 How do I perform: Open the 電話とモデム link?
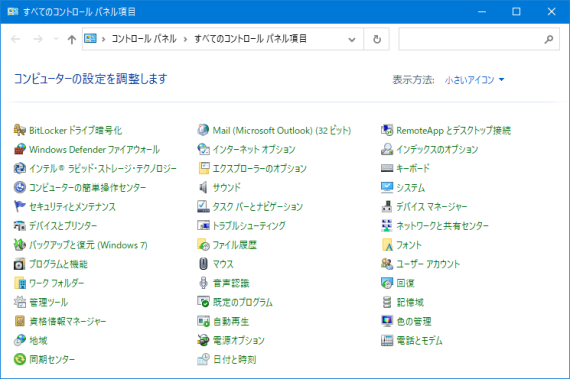(419, 341)
